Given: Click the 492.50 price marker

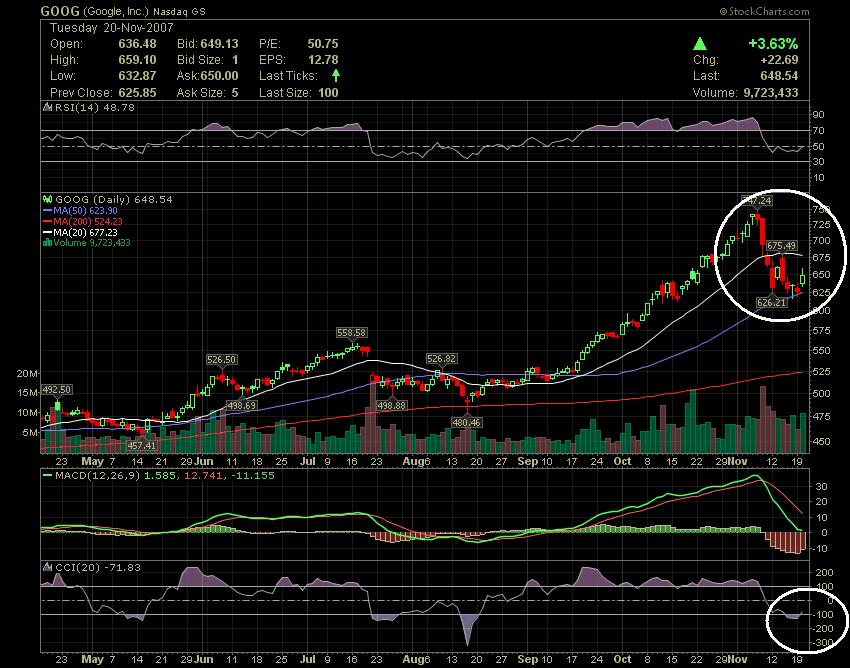Looking at the screenshot, I should click(57, 390).
